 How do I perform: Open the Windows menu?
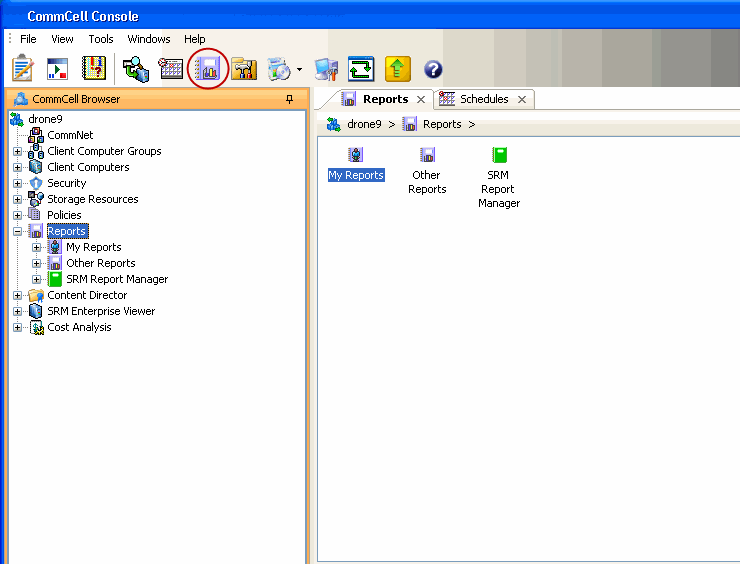(x=149, y=39)
